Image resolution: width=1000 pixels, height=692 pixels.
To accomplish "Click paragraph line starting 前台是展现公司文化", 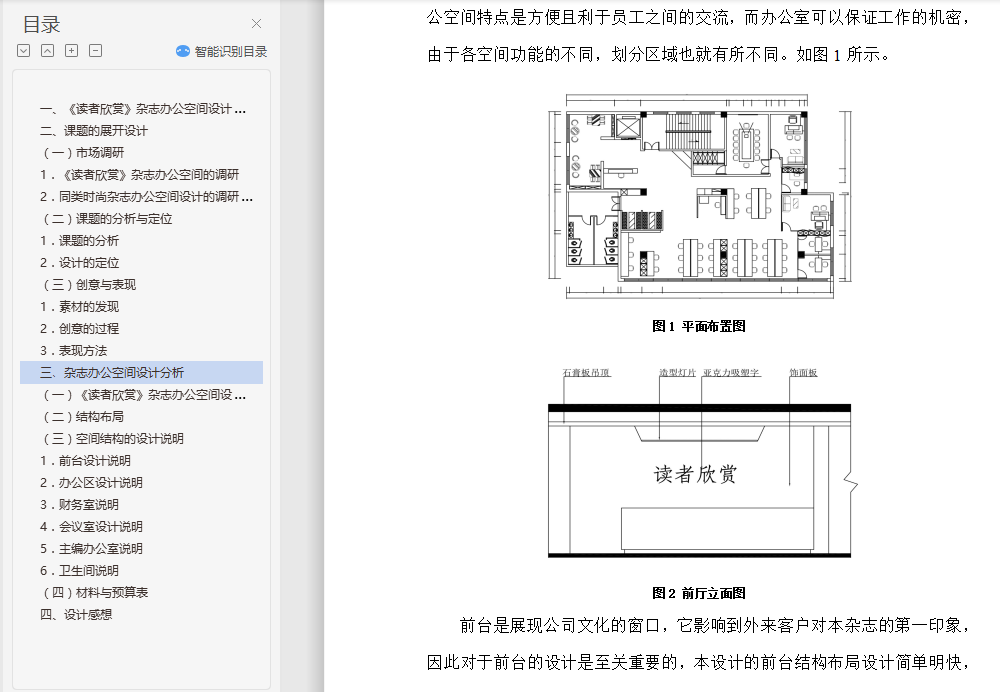I will 715,626.
